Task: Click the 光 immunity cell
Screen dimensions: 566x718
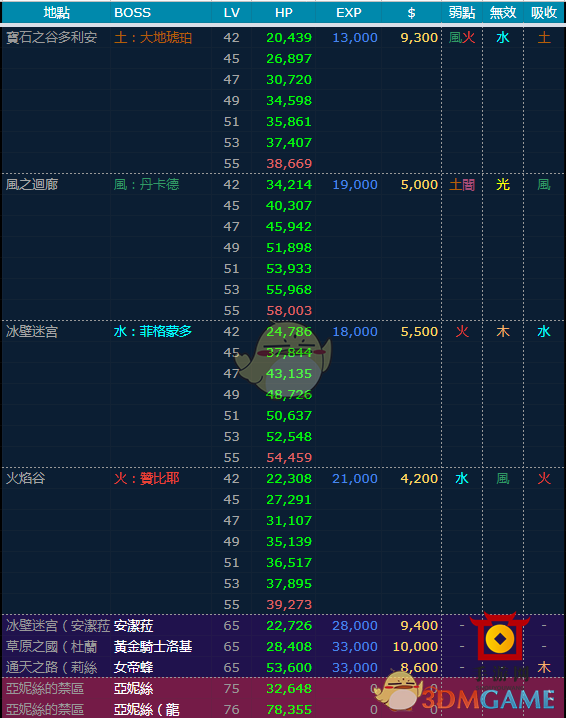Action: coord(503,185)
